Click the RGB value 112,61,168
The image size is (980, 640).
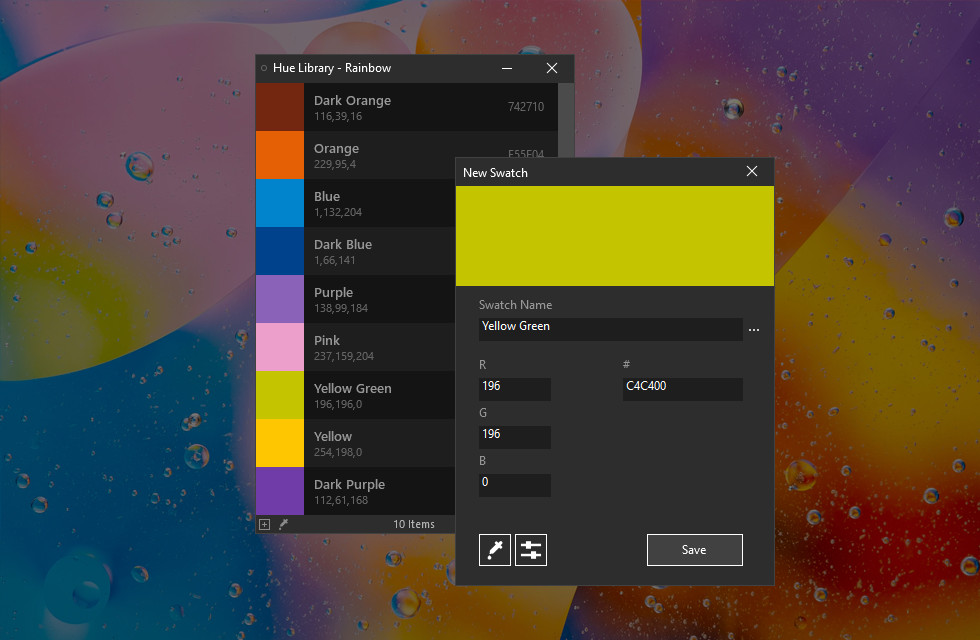click(x=341, y=501)
